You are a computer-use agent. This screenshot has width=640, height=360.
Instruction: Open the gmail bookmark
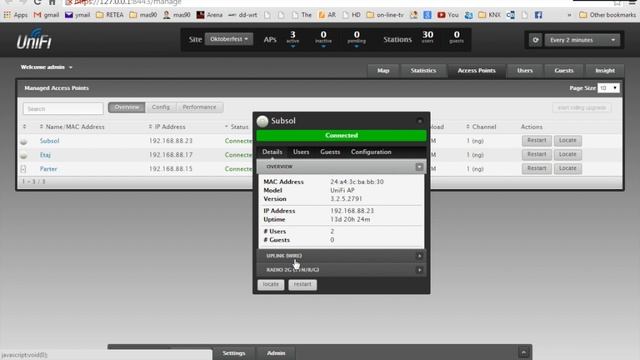coord(47,15)
